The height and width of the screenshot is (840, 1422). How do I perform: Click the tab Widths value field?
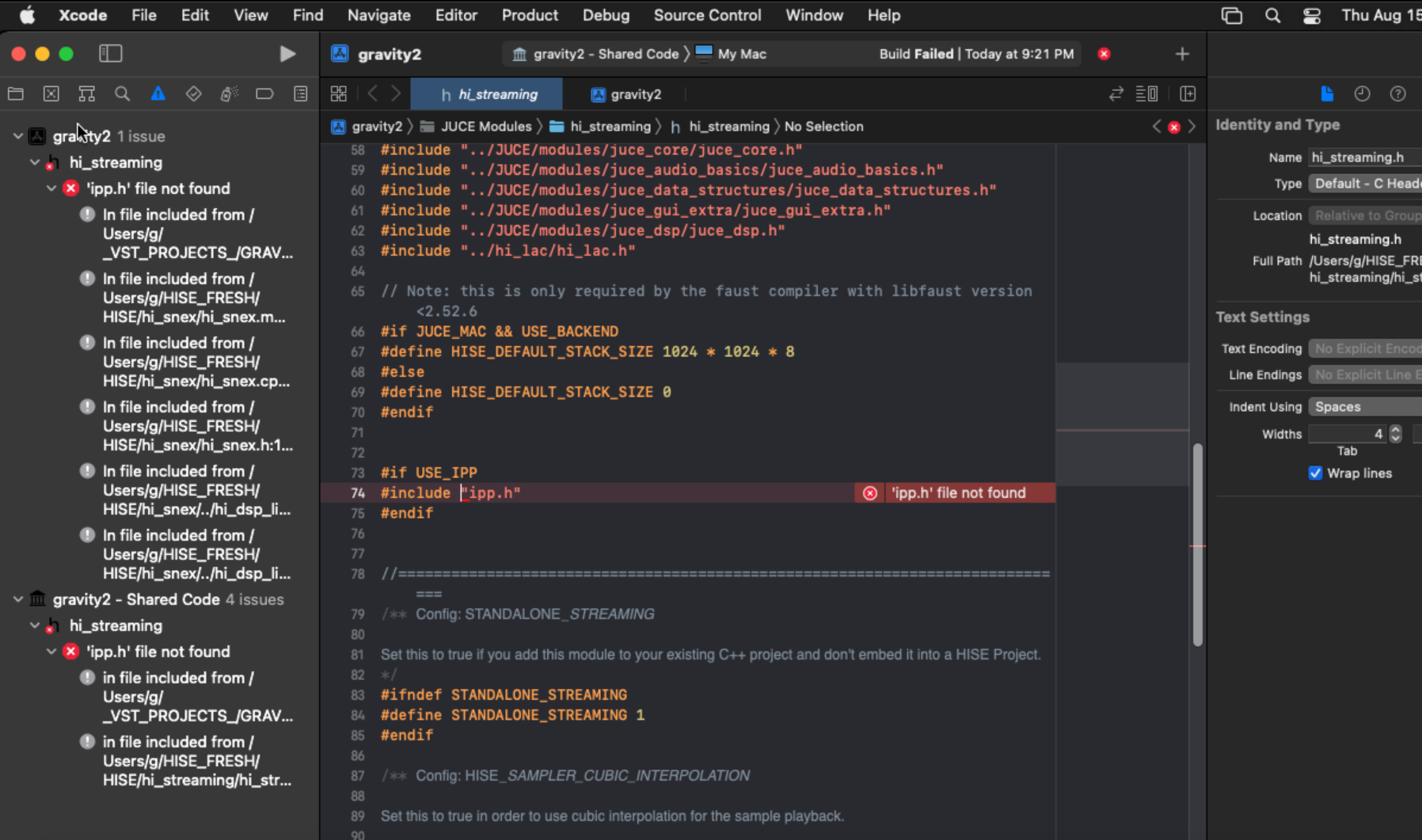point(1348,434)
